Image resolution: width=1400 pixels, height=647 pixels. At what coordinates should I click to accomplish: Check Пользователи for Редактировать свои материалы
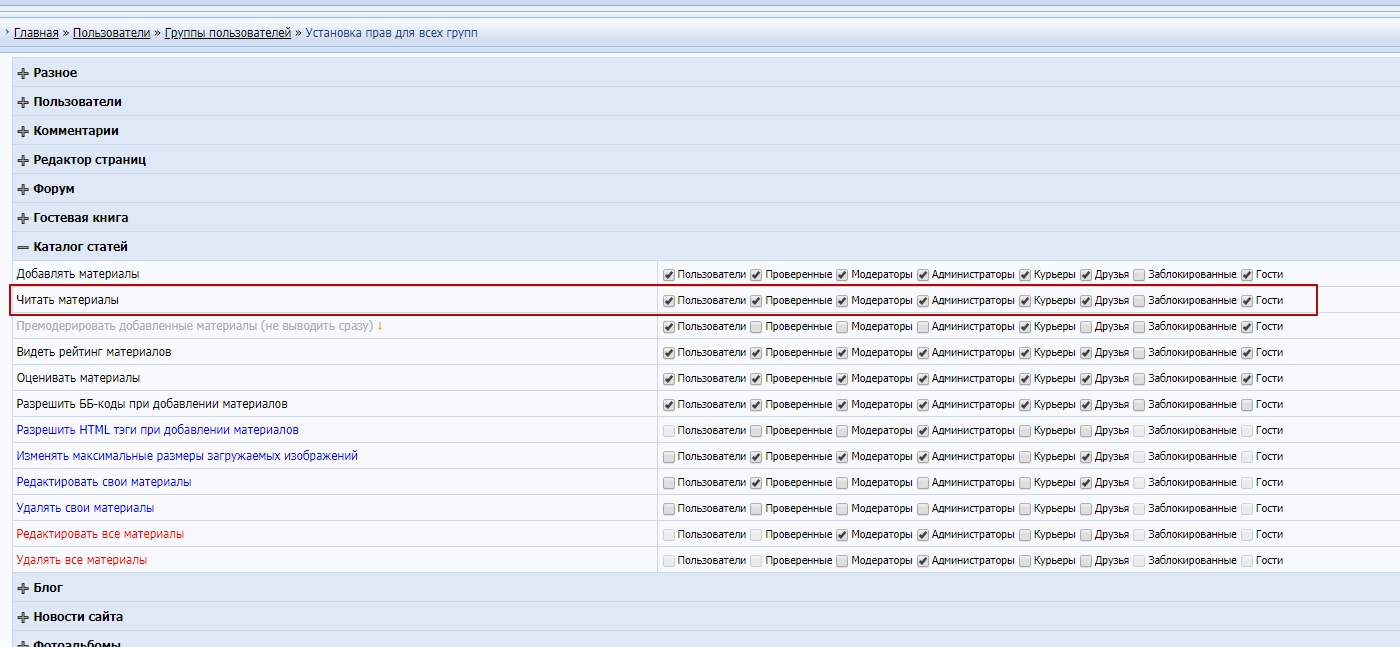669,483
